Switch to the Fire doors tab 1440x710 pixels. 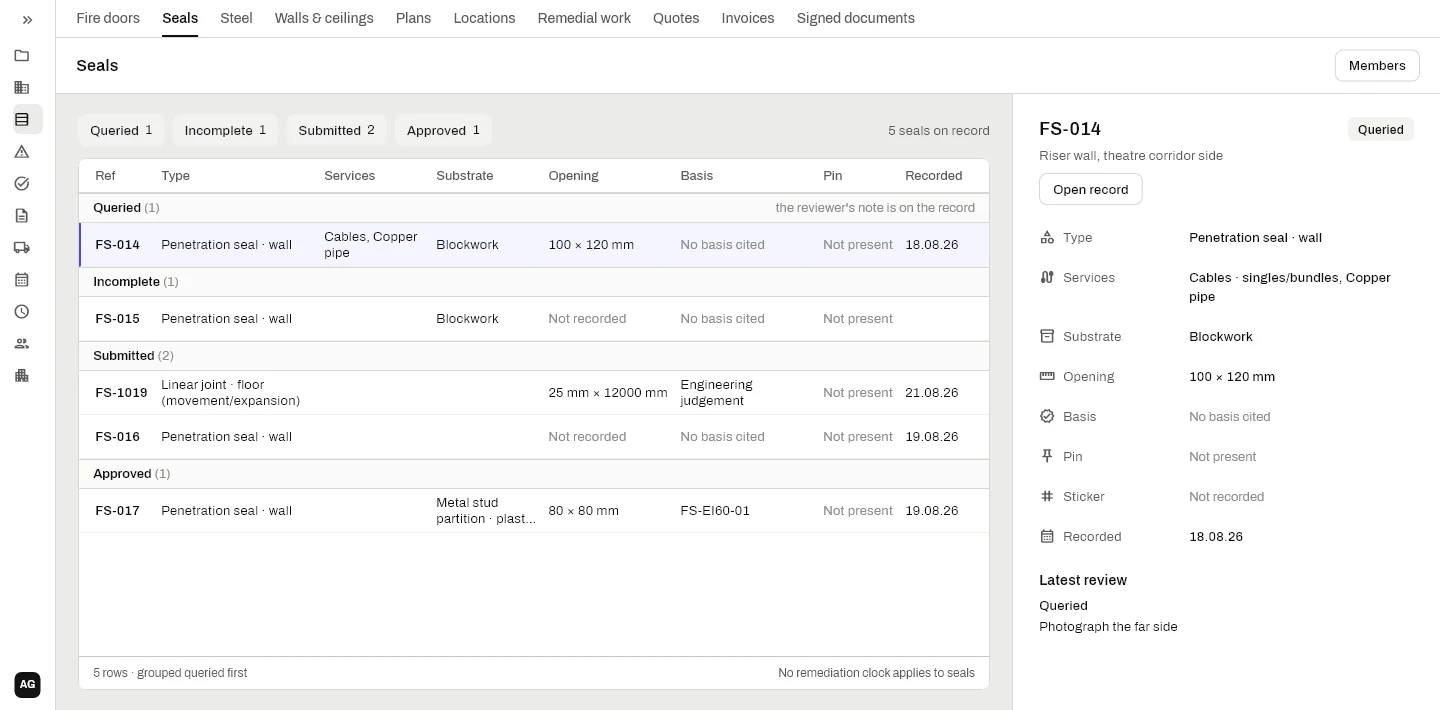click(x=108, y=18)
